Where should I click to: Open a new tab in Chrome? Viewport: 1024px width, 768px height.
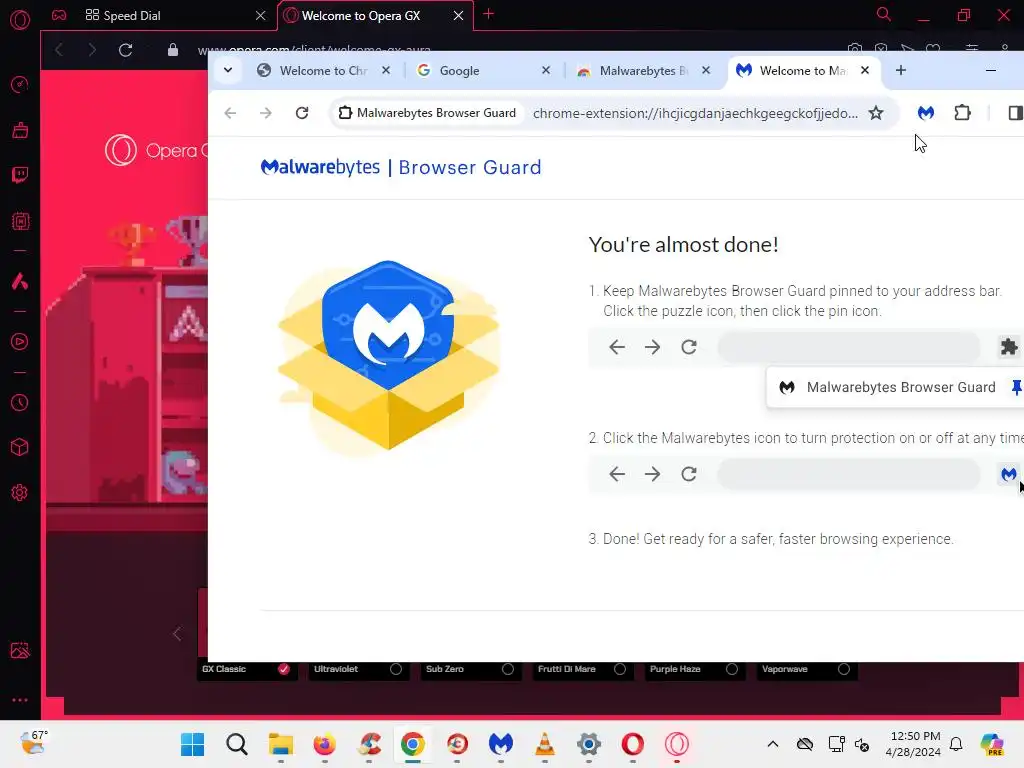(x=901, y=70)
